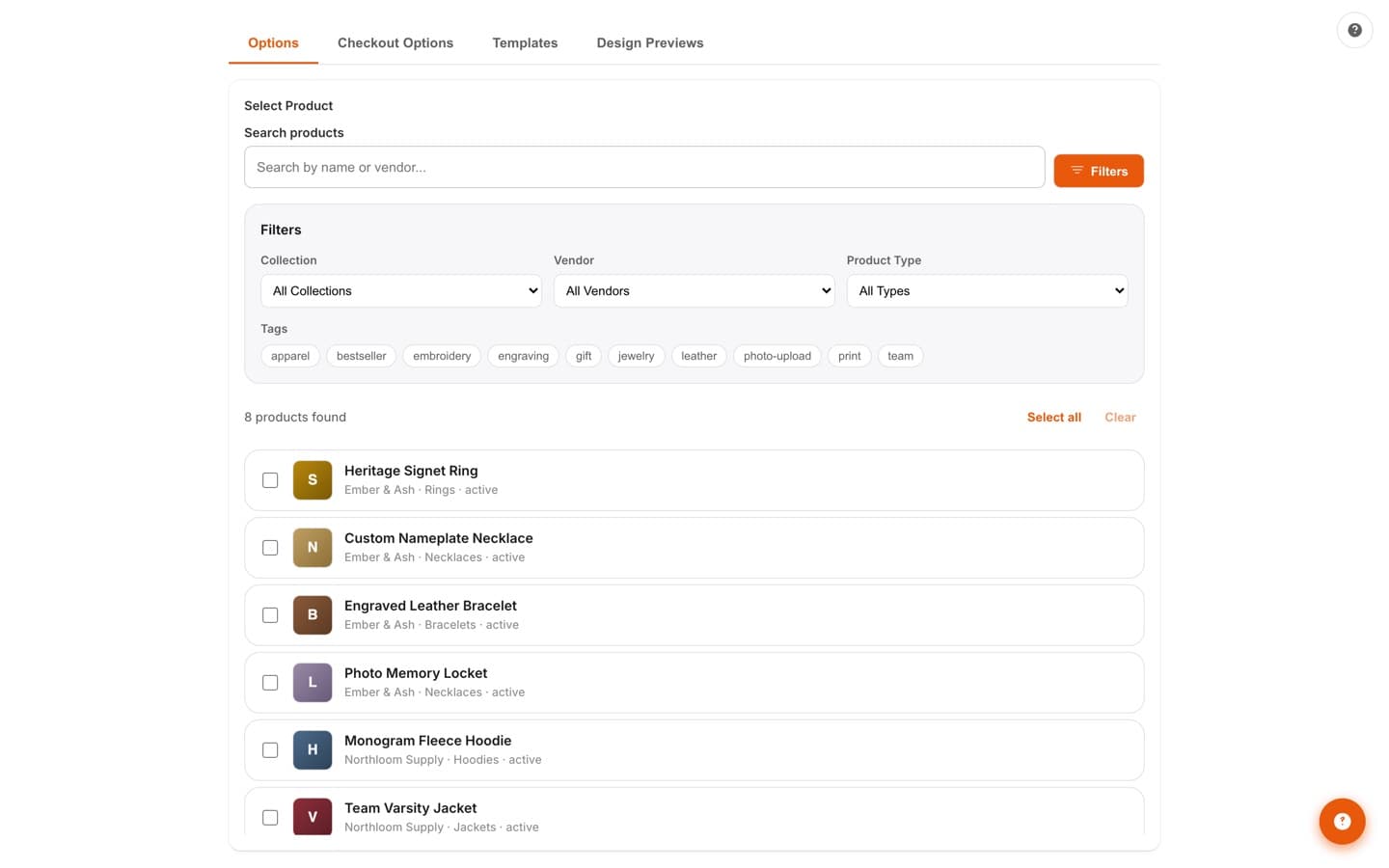
Task: Click the Custom Nameplate Necklace N thumbnail
Action: (x=313, y=547)
